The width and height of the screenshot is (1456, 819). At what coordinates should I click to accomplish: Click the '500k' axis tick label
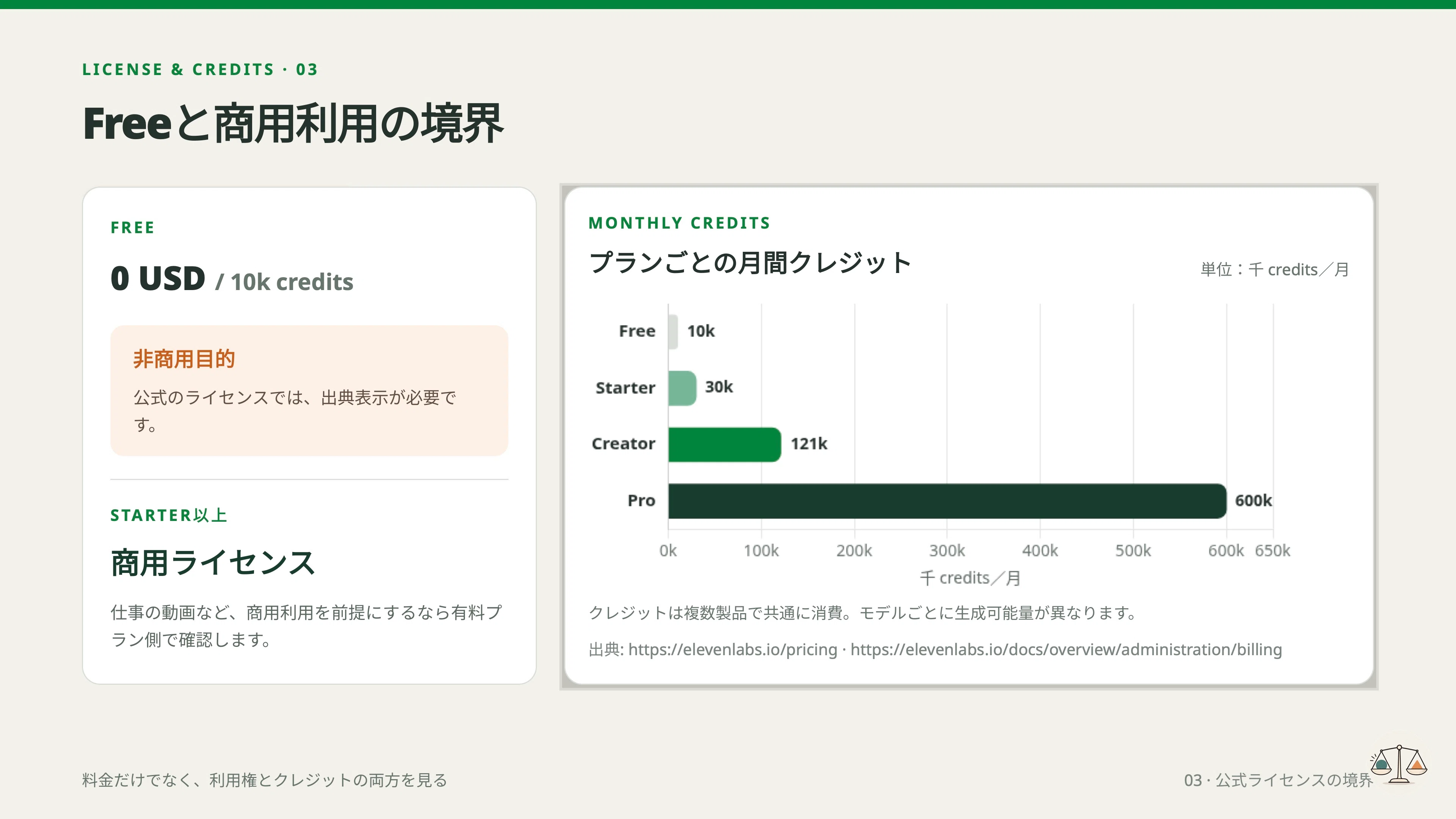pos(1133,551)
